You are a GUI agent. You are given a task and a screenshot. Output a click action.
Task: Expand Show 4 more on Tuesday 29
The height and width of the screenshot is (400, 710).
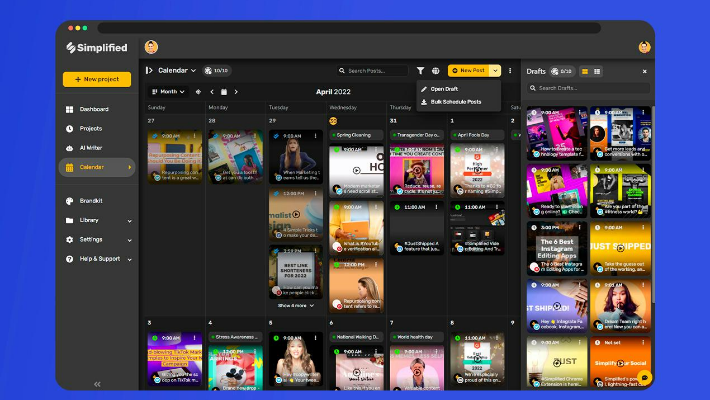coord(296,306)
